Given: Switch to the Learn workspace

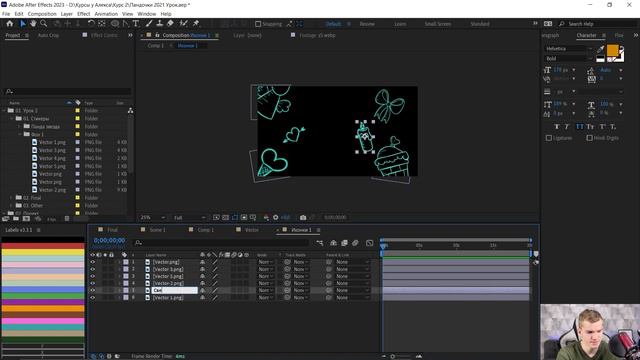Looking at the screenshot, I should pos(400,24).
